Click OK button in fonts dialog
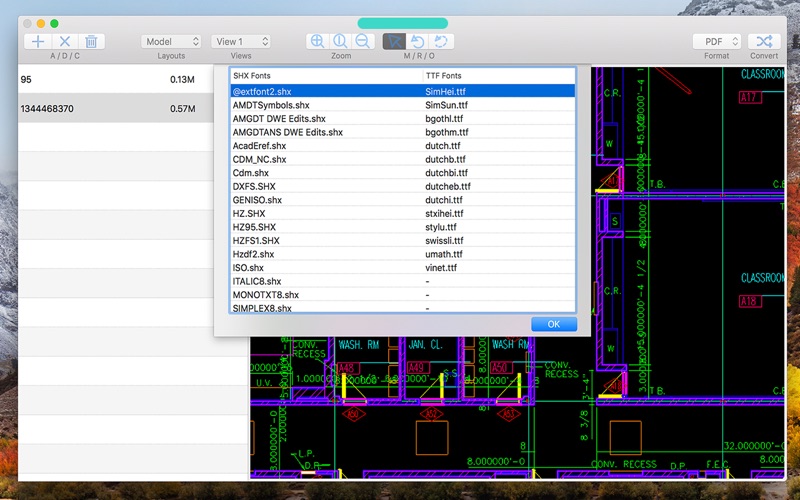This screenshot has width=800, height=500. tap(554, 324)
